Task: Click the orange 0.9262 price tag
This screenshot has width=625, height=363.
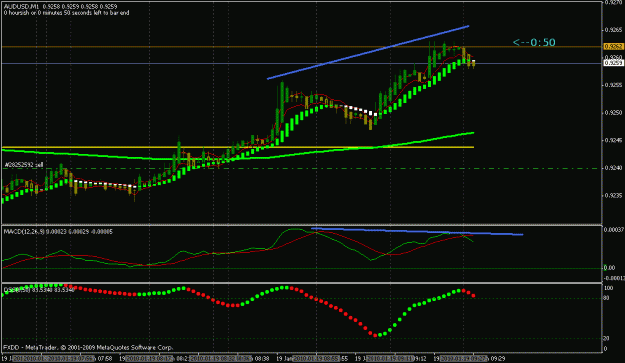Action: [613, 47]
